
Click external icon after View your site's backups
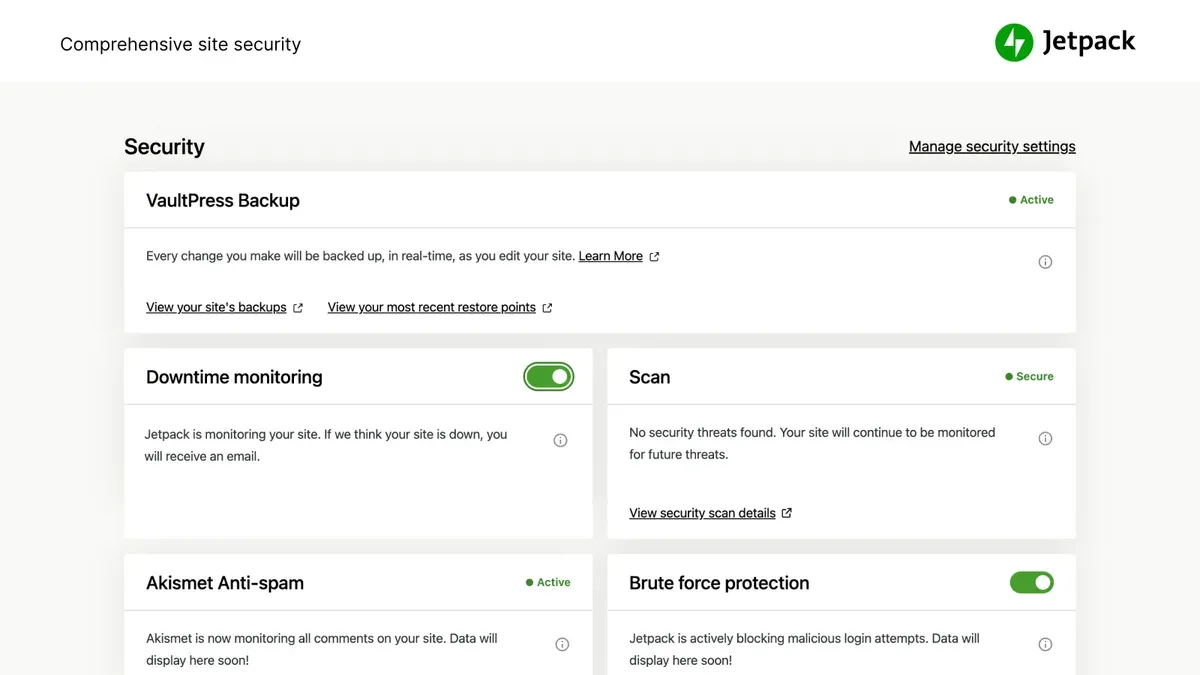click(x=298, y=308)
